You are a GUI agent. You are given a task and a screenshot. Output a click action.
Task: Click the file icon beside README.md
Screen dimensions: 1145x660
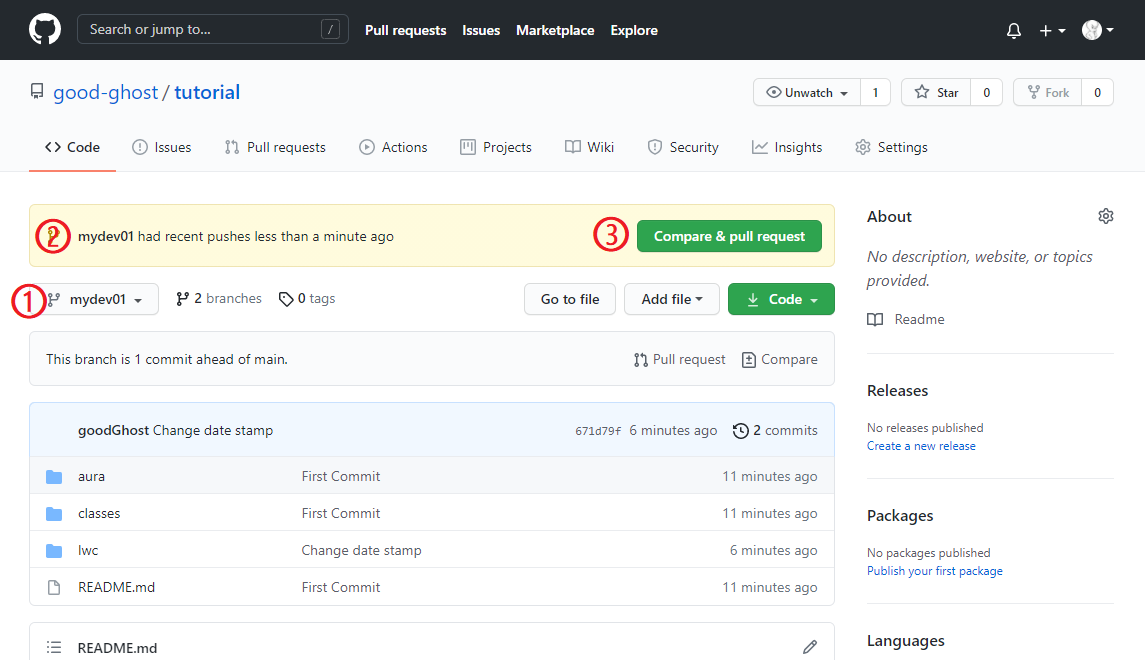pos(54,587)
